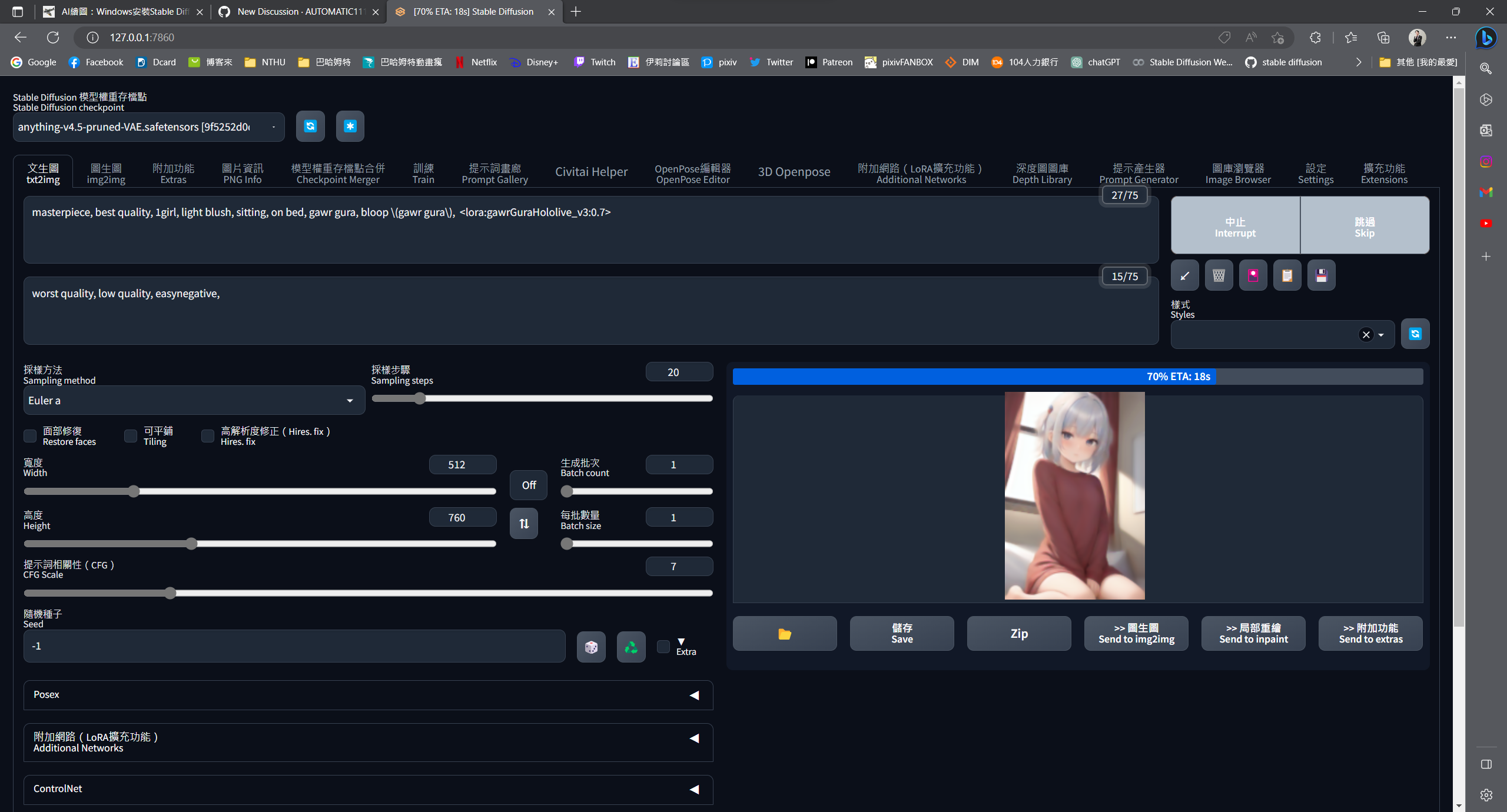Click the swap arrows icon to exchange width and height

[x=523, y=523]
